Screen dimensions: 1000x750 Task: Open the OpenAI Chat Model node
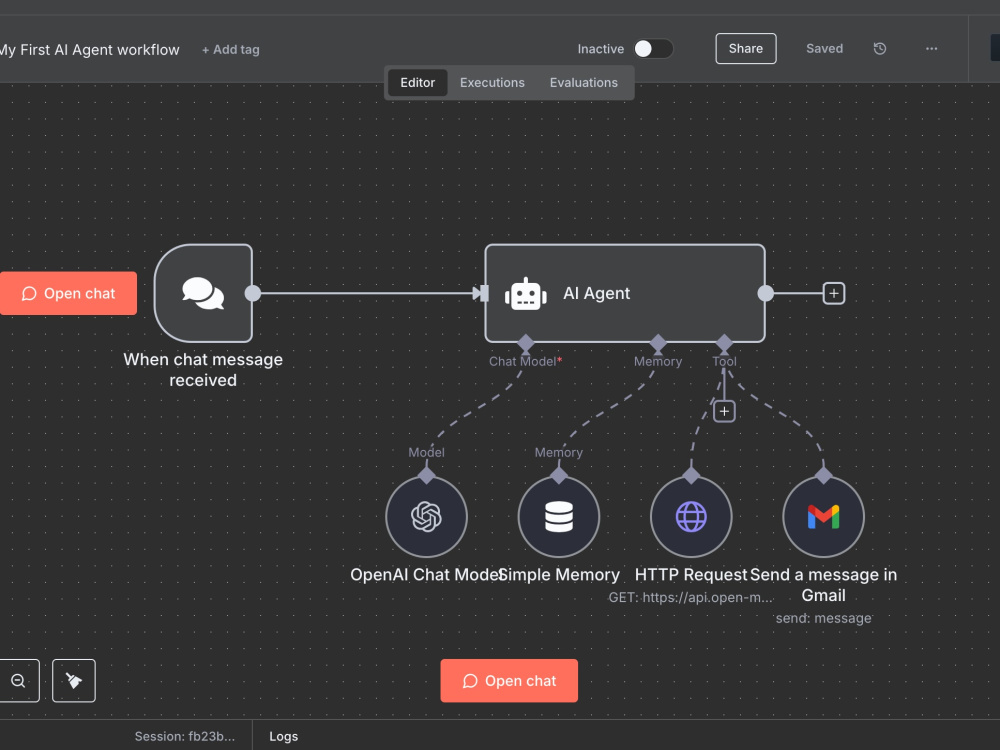pos(426,517)
